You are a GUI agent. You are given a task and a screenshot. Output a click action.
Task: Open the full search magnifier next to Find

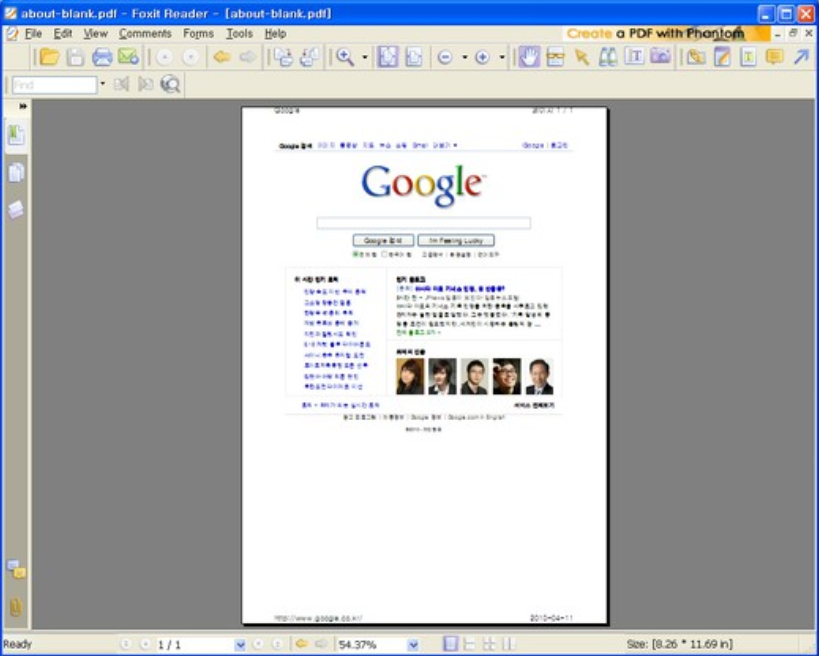(x=170, y=84)
